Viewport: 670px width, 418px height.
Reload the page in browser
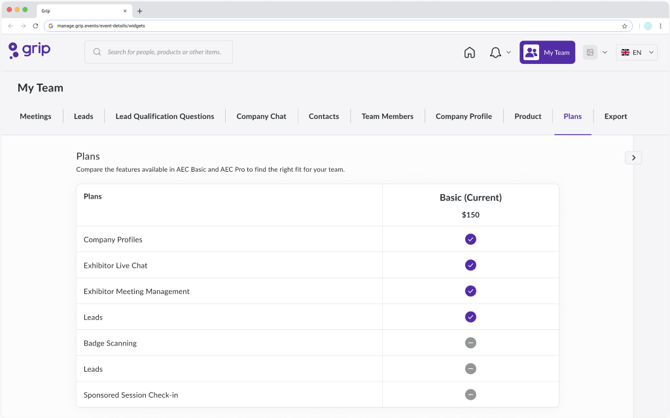[36, 26]
